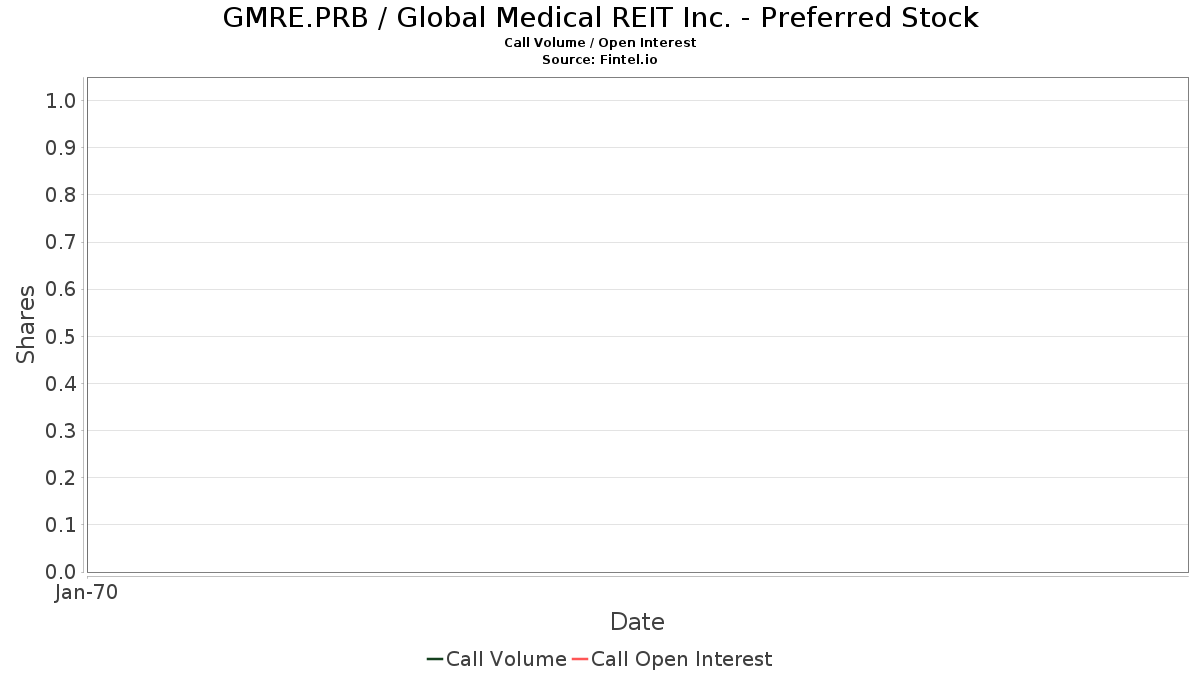Click the red Call Open Interest line swatch
The height and width of the screenshot is (675, 1200).
580,659
